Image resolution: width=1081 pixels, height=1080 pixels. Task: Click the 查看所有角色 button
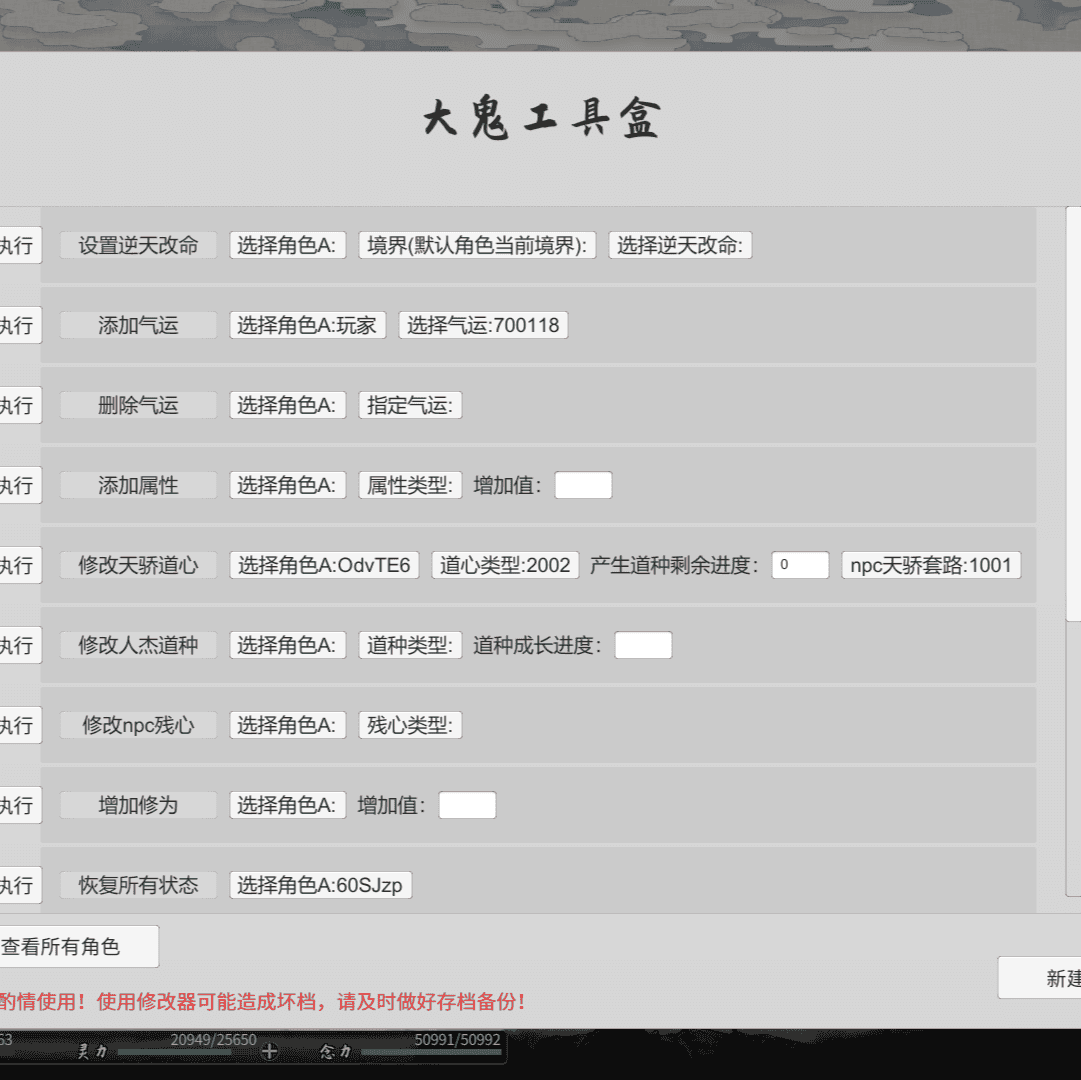[77, 946]
